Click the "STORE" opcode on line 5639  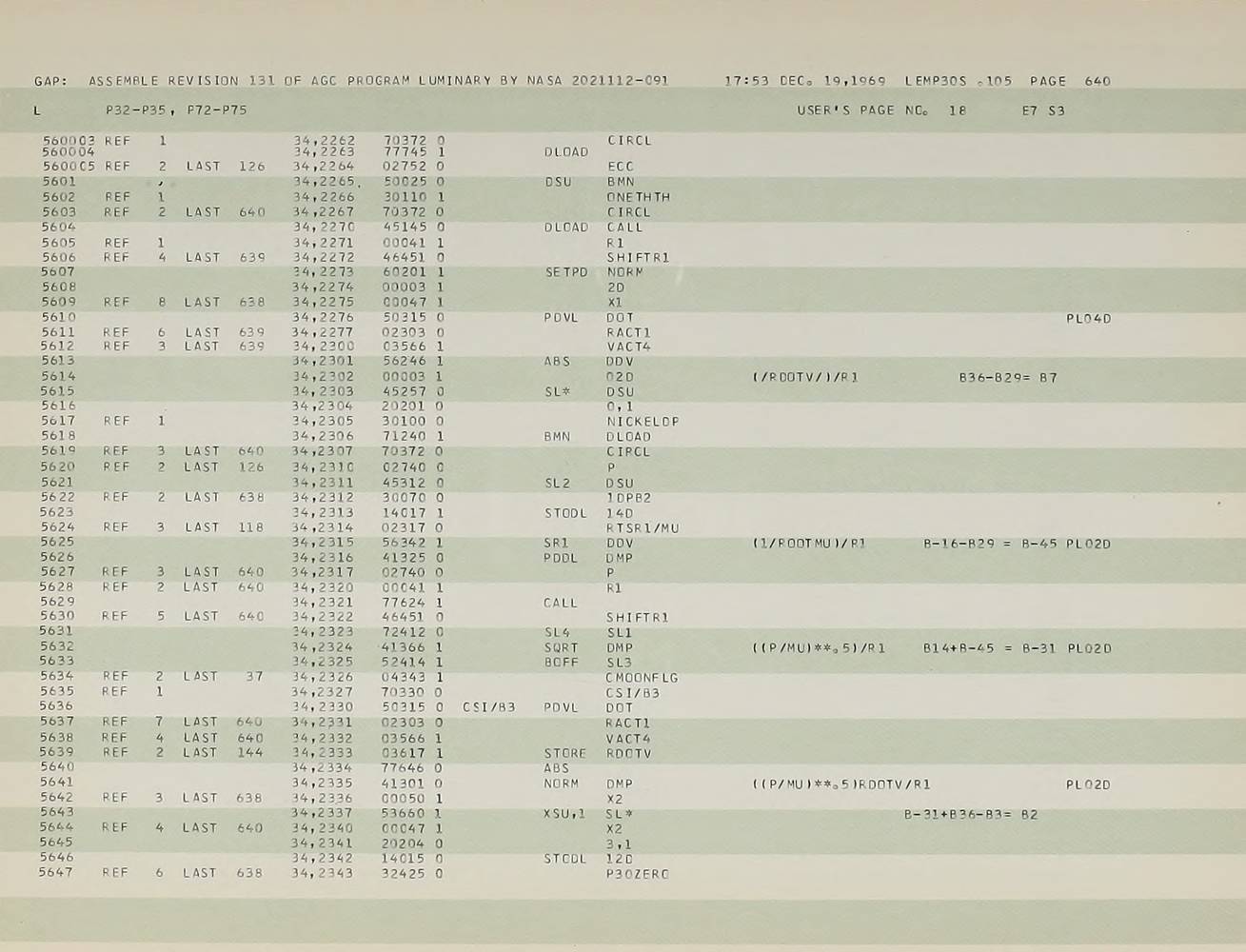565,754
